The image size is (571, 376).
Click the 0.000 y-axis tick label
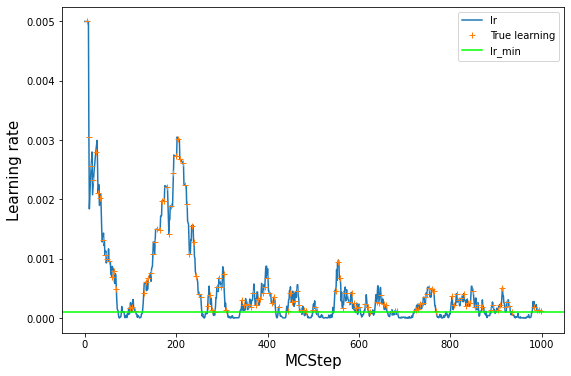point(40,319)
